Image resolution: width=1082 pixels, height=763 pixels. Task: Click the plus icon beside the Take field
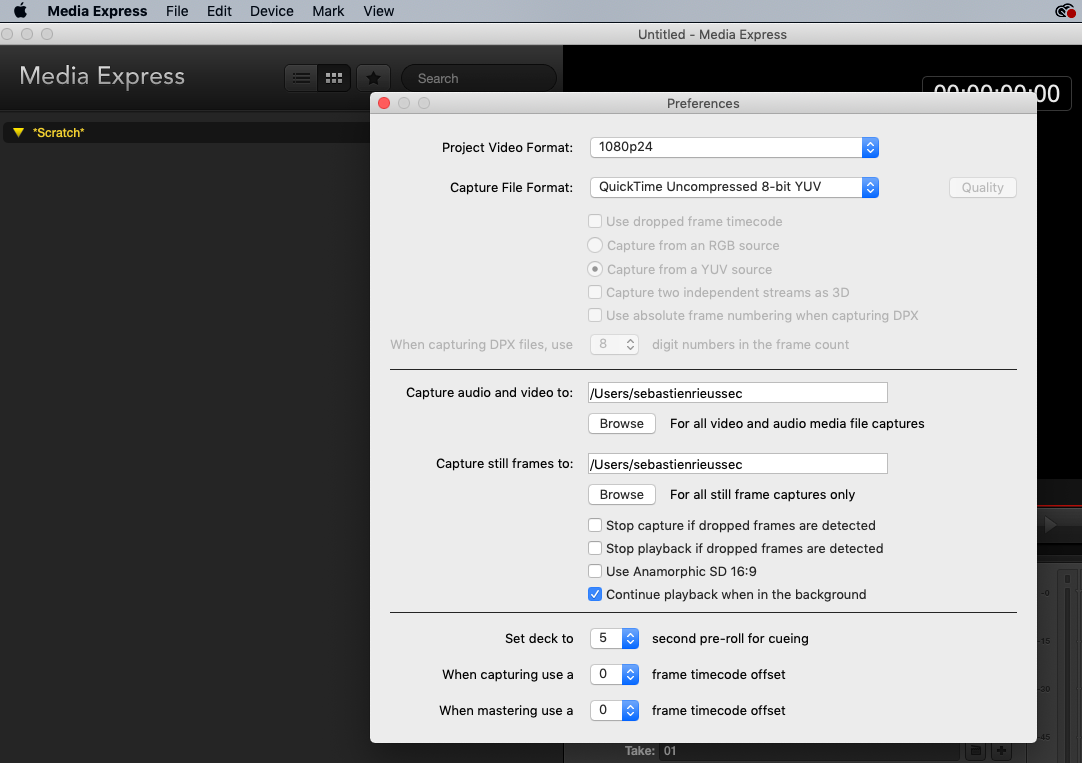[x=1001, y=751]
